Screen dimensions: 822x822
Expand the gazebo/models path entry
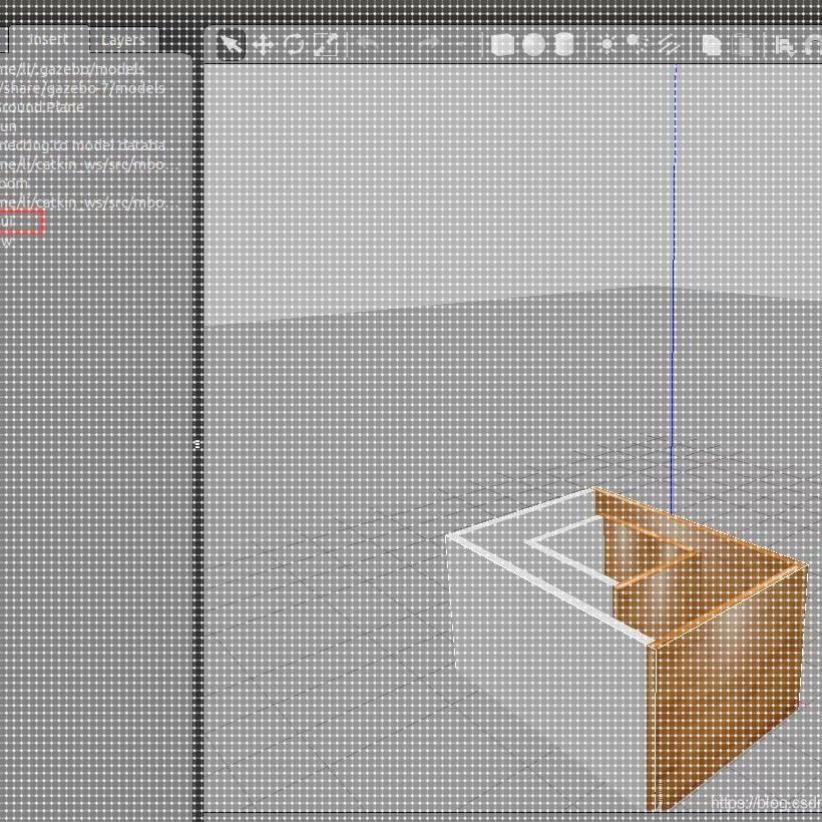[70, 69]
